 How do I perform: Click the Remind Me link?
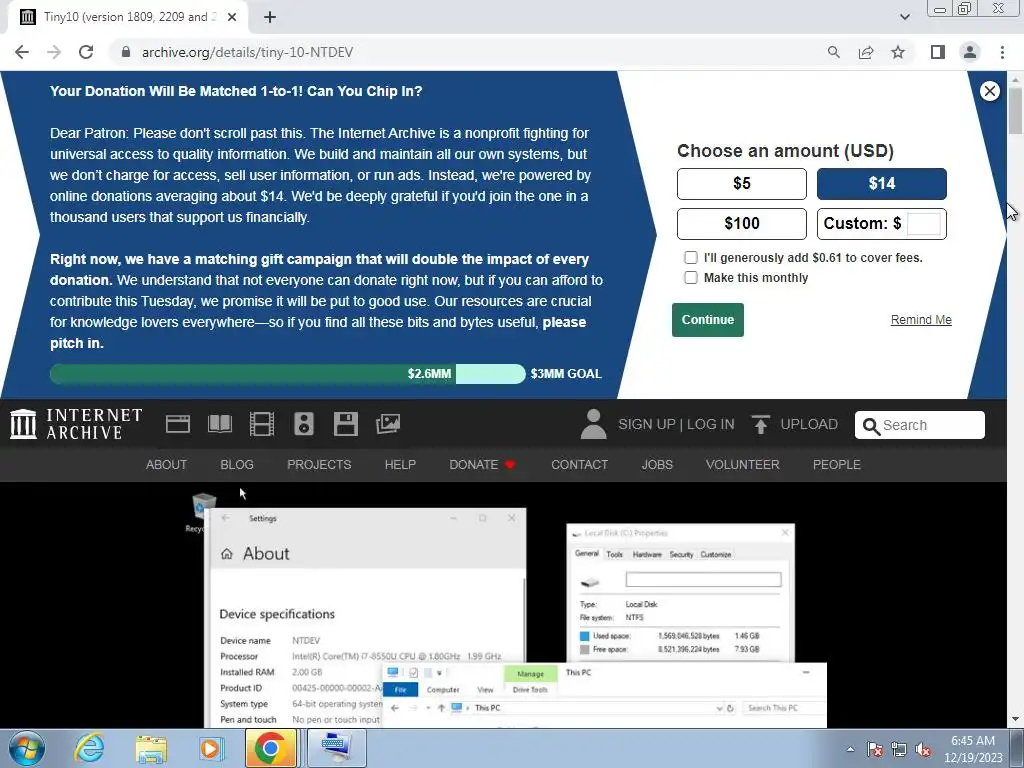921,320
